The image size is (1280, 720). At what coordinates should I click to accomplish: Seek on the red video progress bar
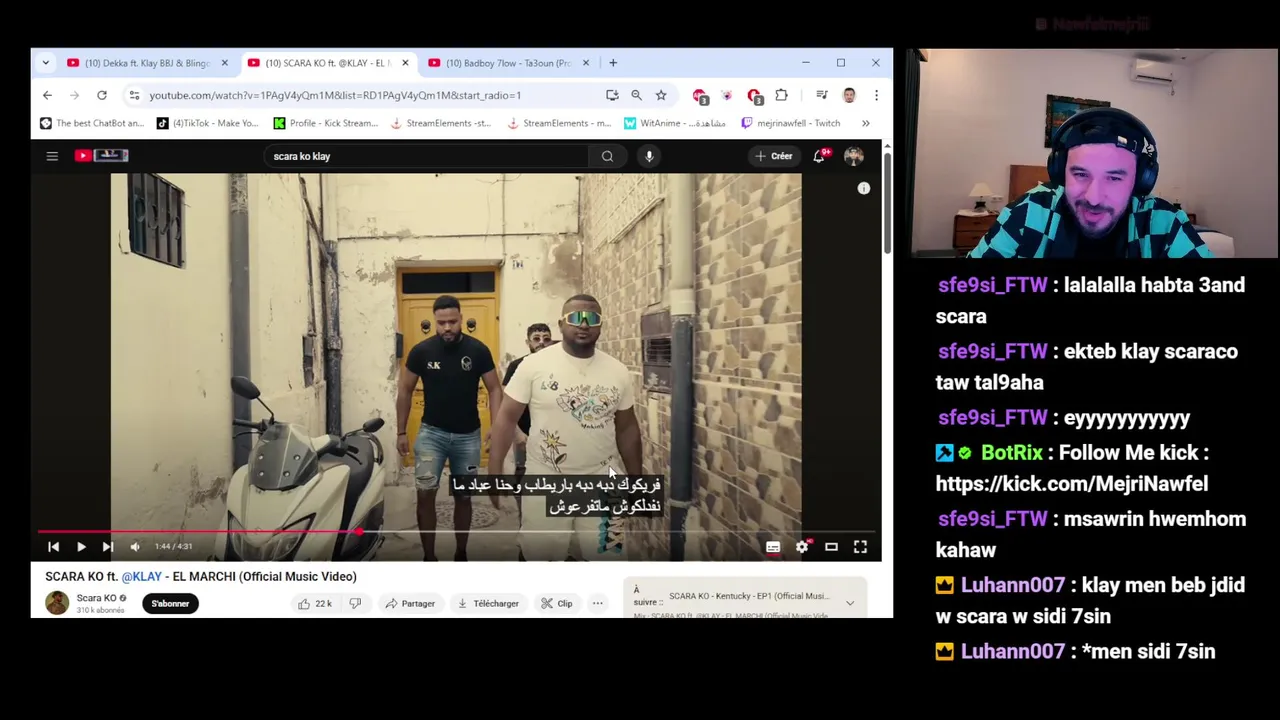click(x=457, y=532)
